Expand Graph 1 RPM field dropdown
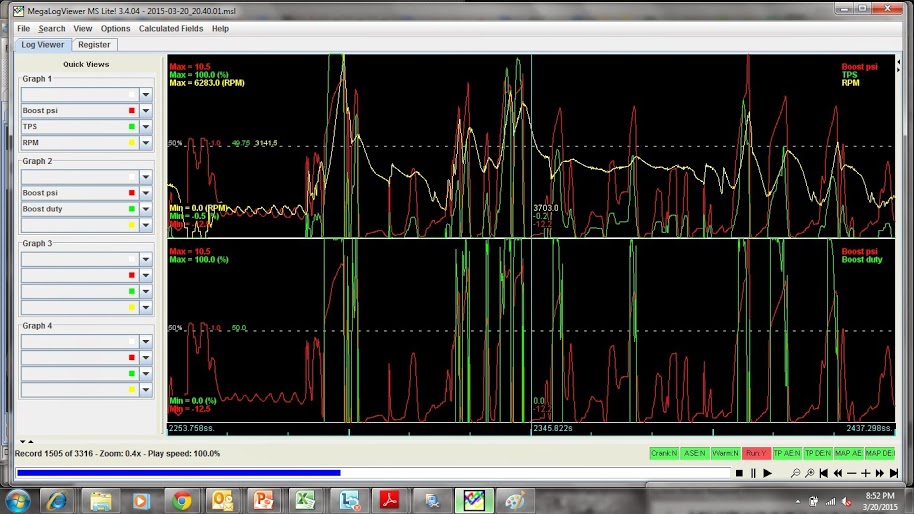This screenshot has width=914, height=514. click(x=146, y=143)
